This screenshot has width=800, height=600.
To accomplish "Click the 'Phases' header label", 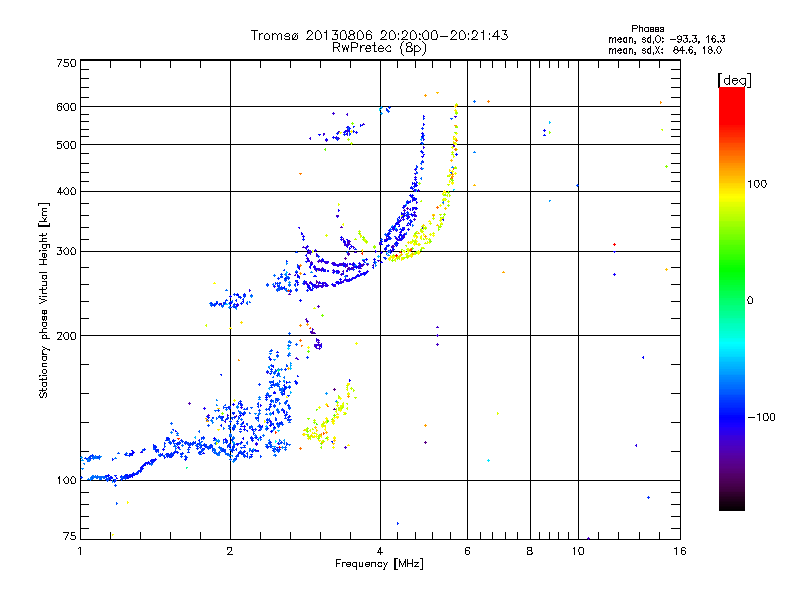I will [x=647, y=29].
